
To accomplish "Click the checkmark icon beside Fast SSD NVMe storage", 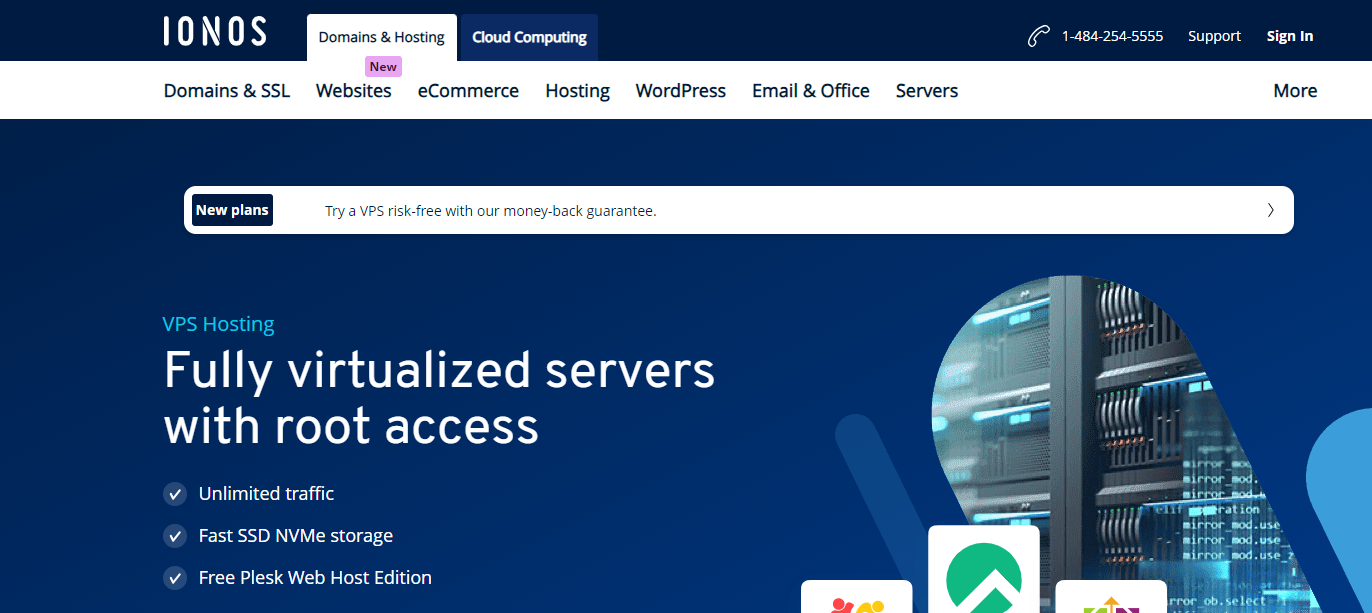I will coord(175,536).
